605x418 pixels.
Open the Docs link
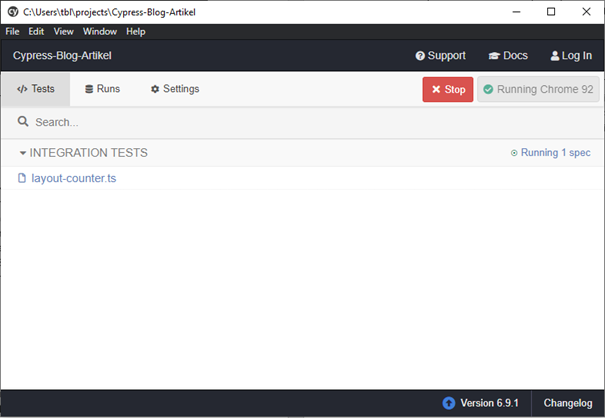[x=508, y=56]
